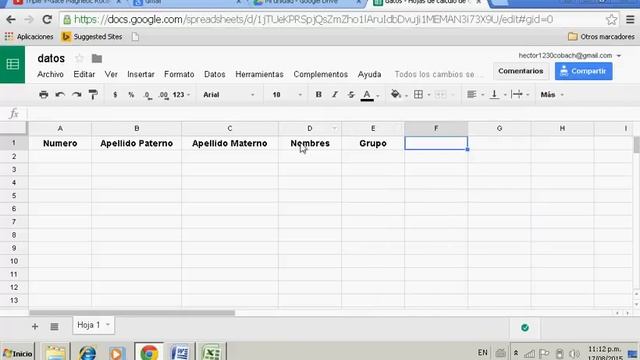Open more number formats 123 dropdown
Image resolution: width=640 pixels, height=360 pixels.
point(182,95)
